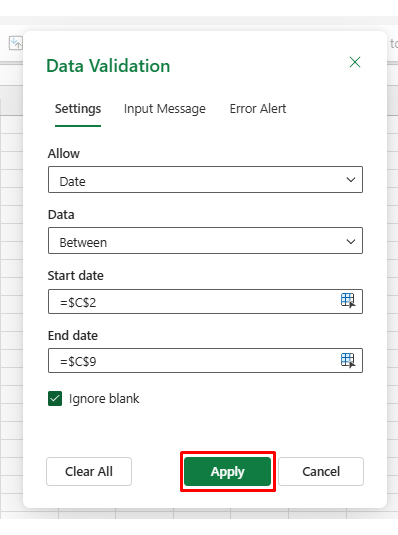Click the End date input field
The image size is (398, 535).
[x=205, y=361]
